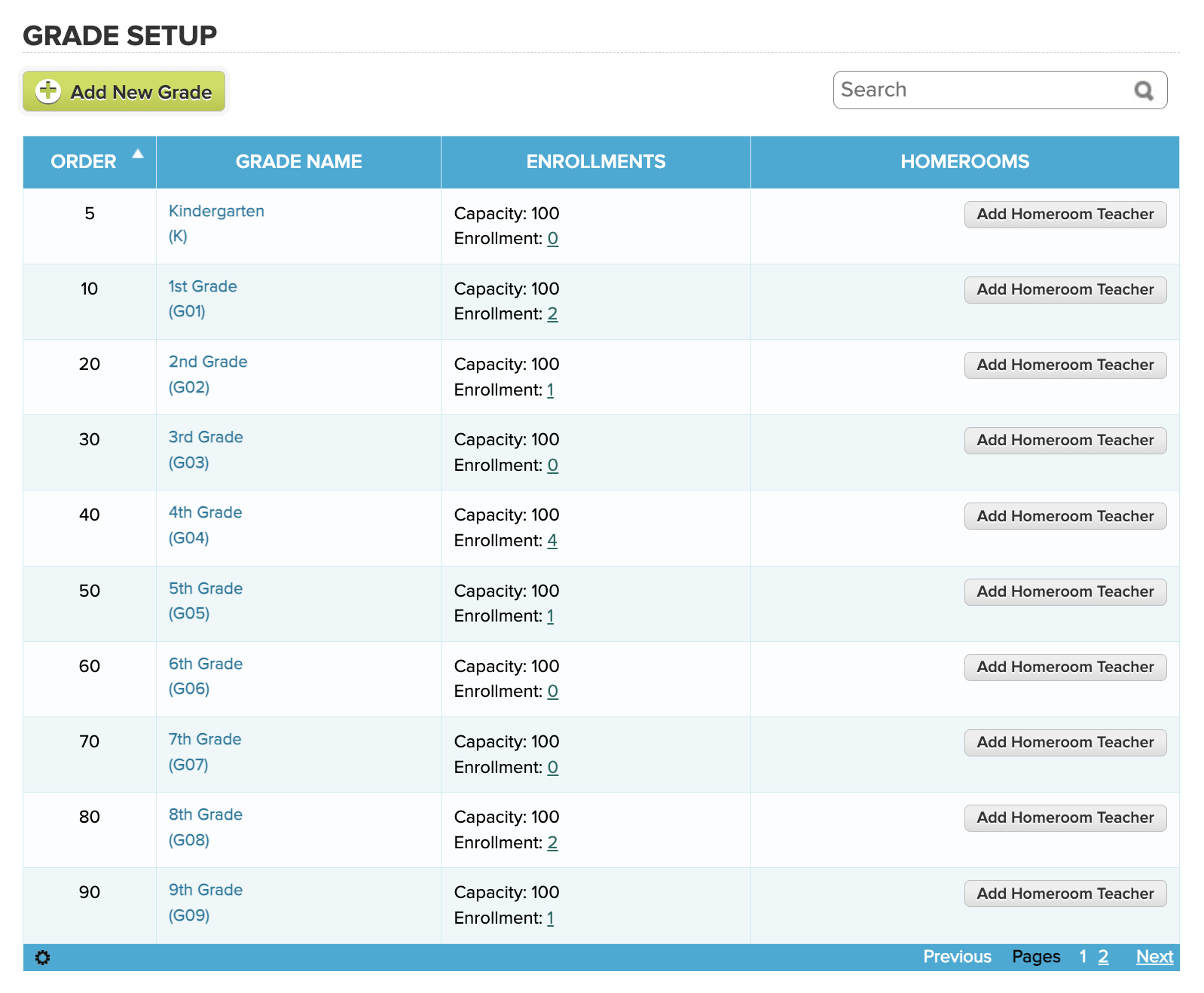Screen dimensions: 1204x993
Task: Click the HOMEROOMS column header
Action: (965, 161)
